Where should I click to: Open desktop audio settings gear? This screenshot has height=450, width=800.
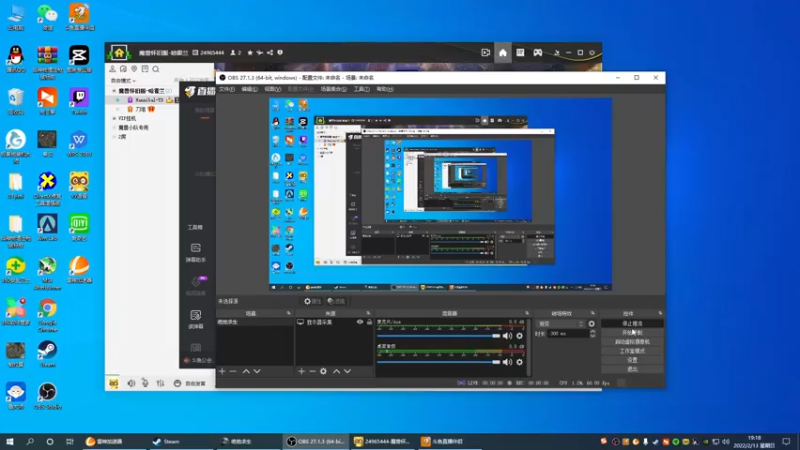pos(519,362)
